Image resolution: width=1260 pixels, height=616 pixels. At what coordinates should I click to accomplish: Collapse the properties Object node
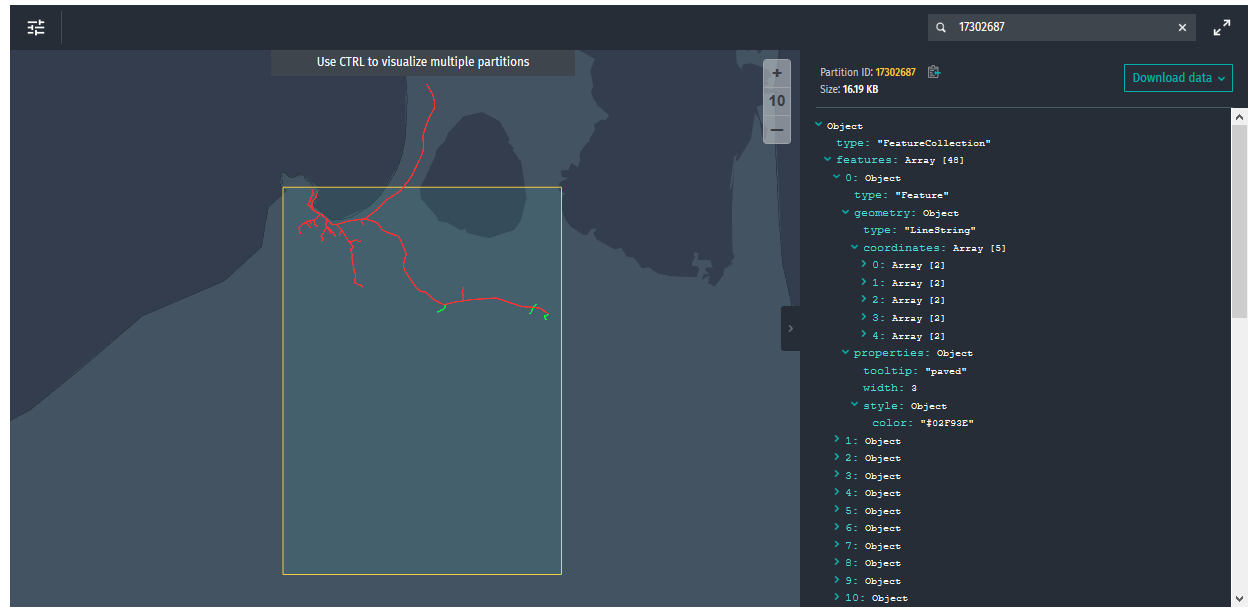846,353
